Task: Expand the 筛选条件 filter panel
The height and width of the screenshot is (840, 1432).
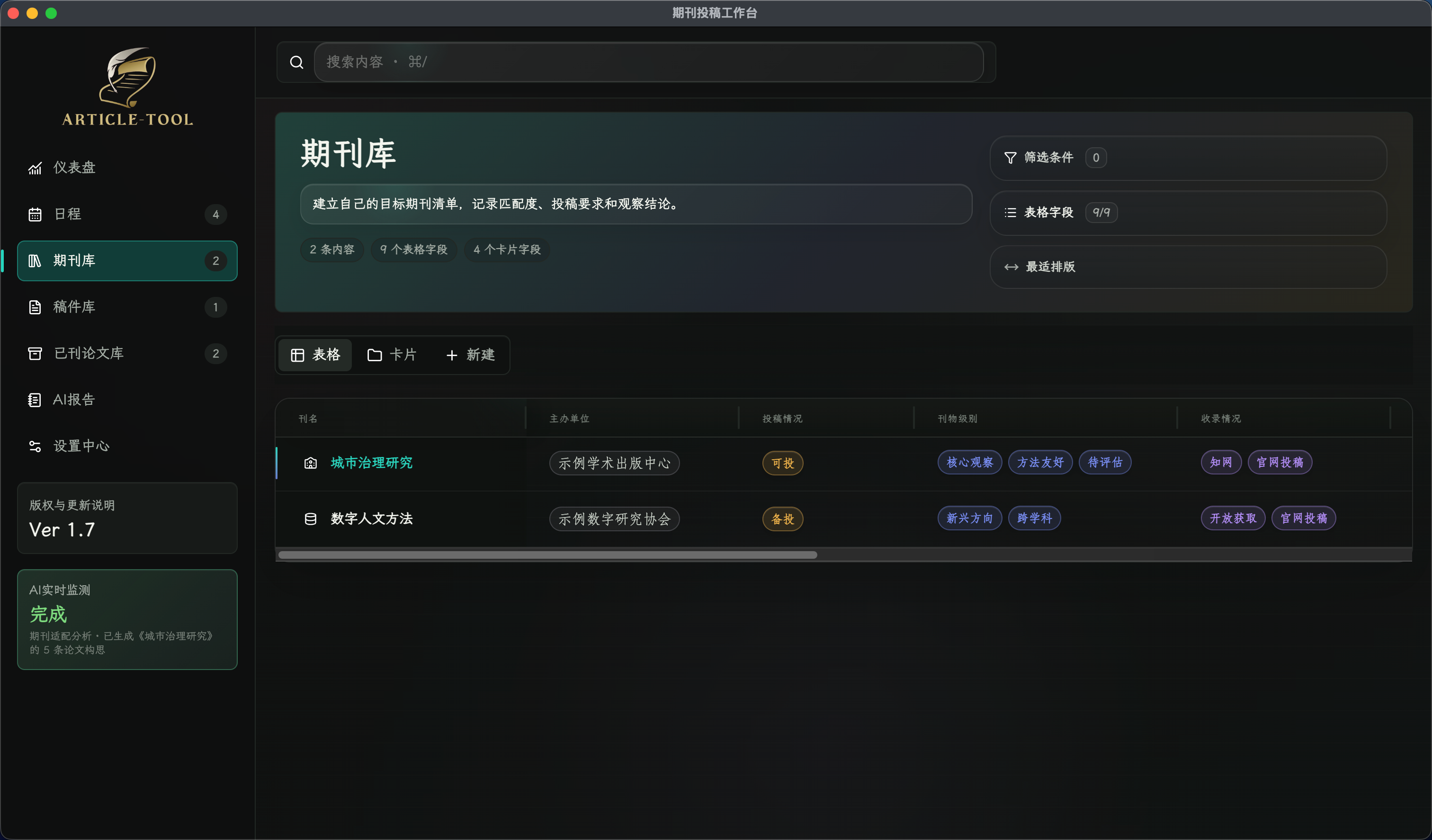Action: pyautogui.click(x=1188, y=158)
